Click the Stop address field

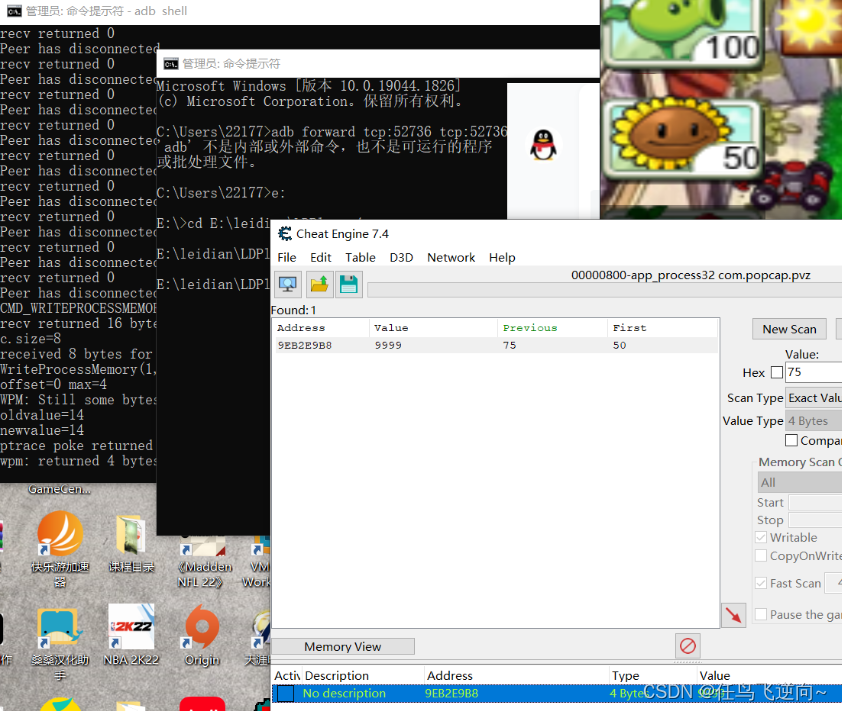point(815,520)
